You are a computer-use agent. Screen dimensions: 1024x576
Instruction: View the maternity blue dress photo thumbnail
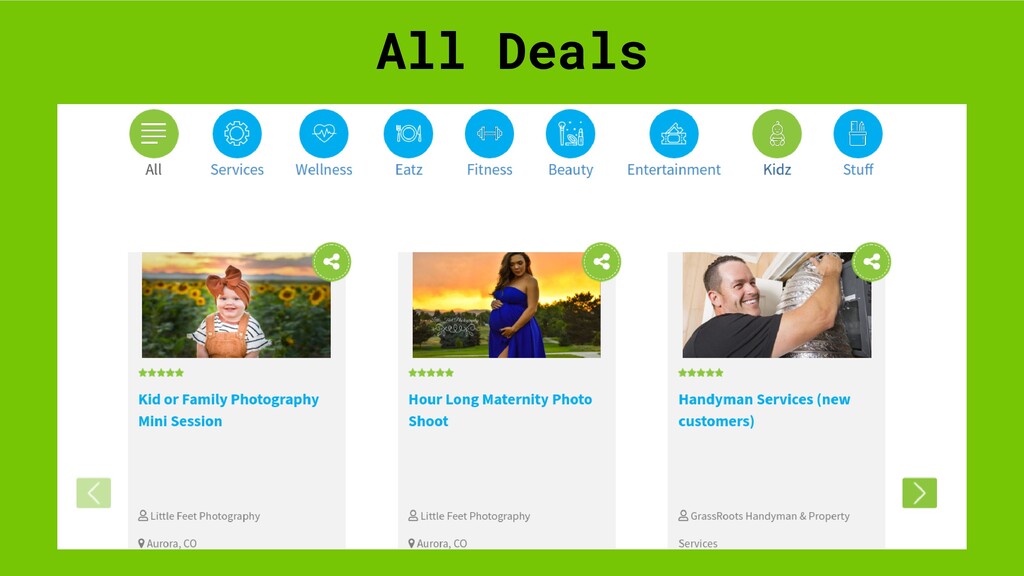coord(507,305)
